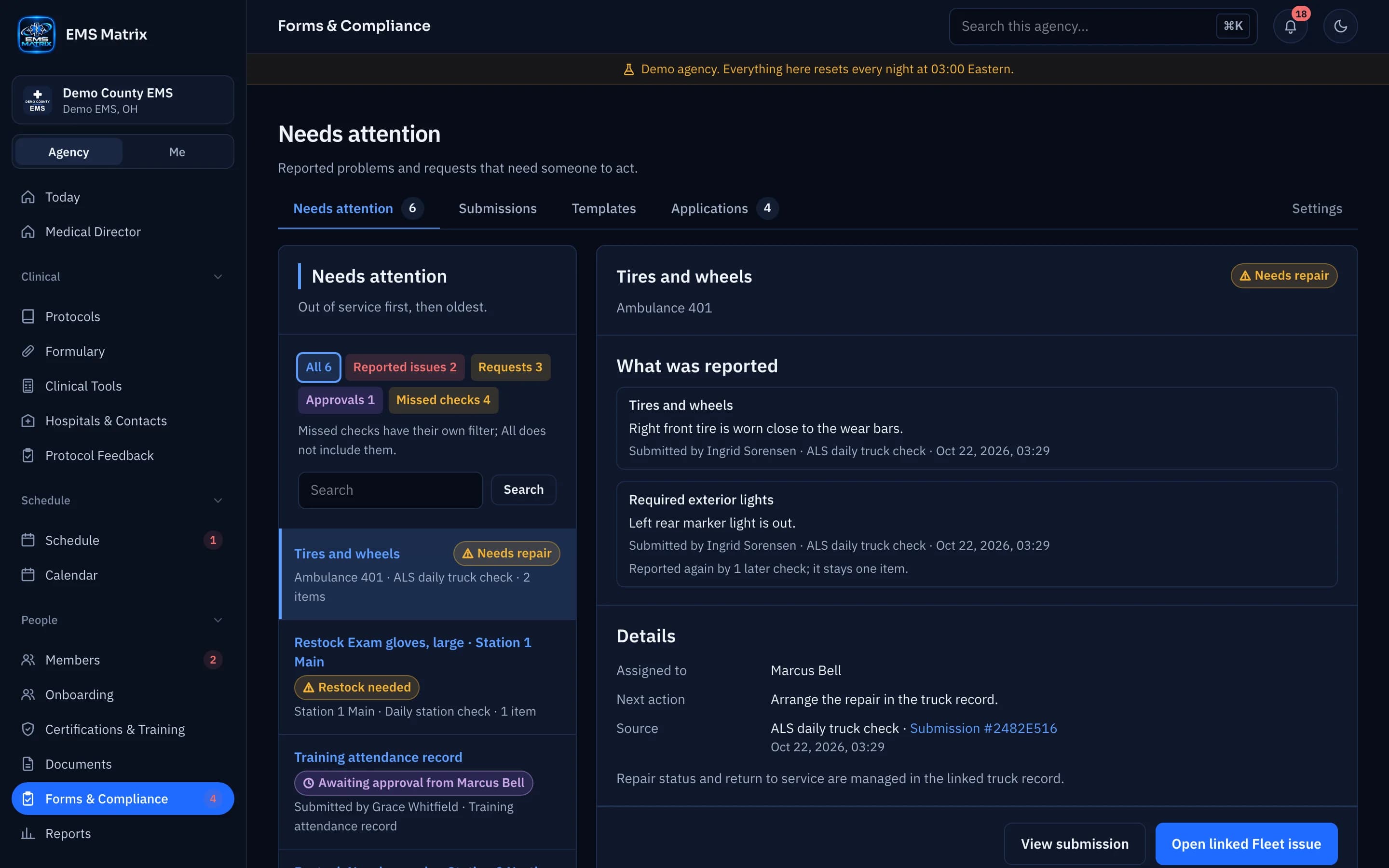Click the Calendar sidebar icon
The width and height of the screenshot is (1389, 868).
tap(28, 575)
